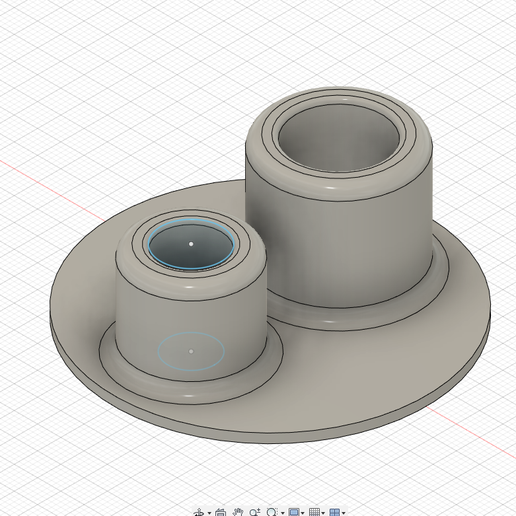Select the Zoom Window fit tool

click(x=272, y=513)
